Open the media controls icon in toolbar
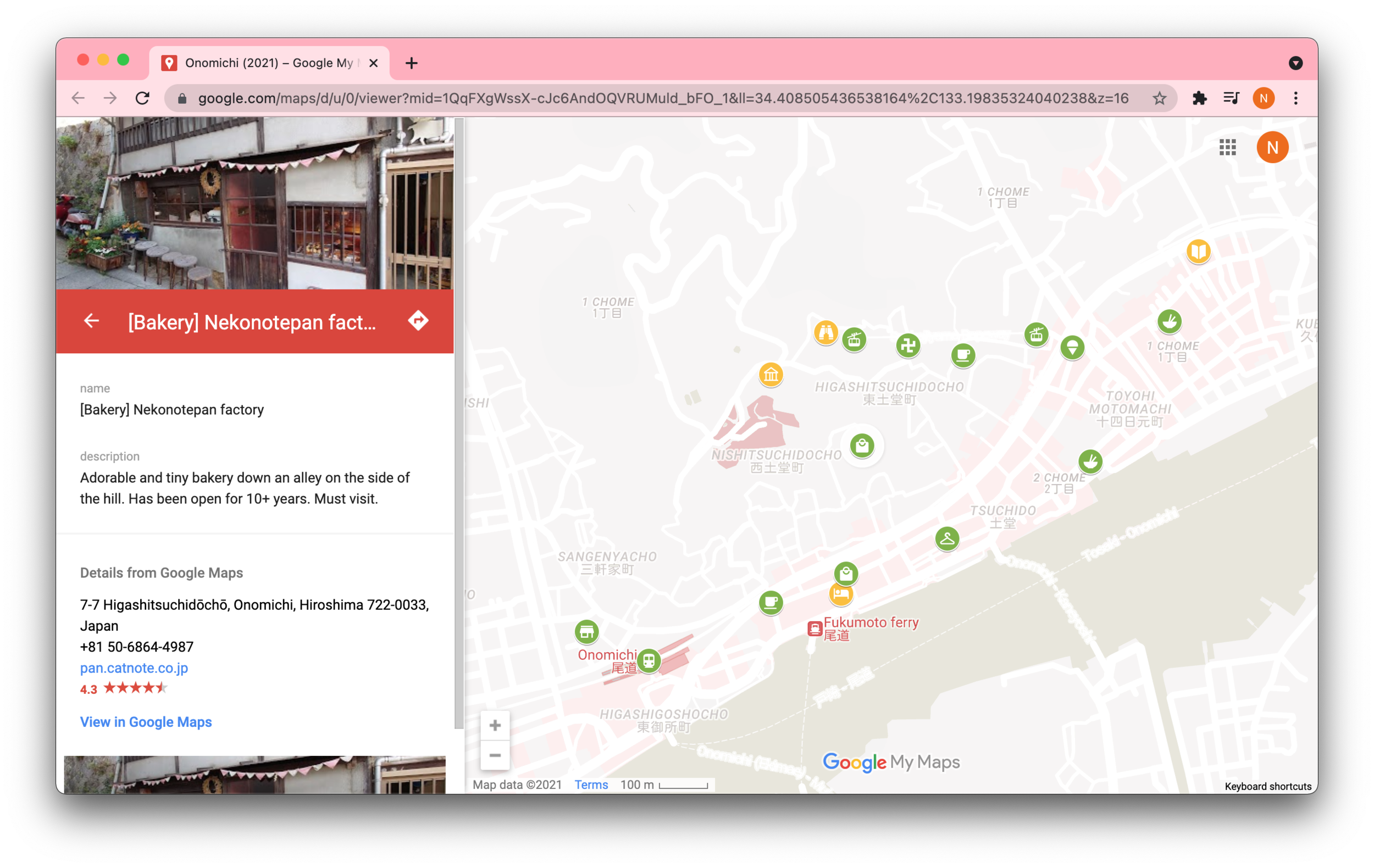 tap(1231, 98)
